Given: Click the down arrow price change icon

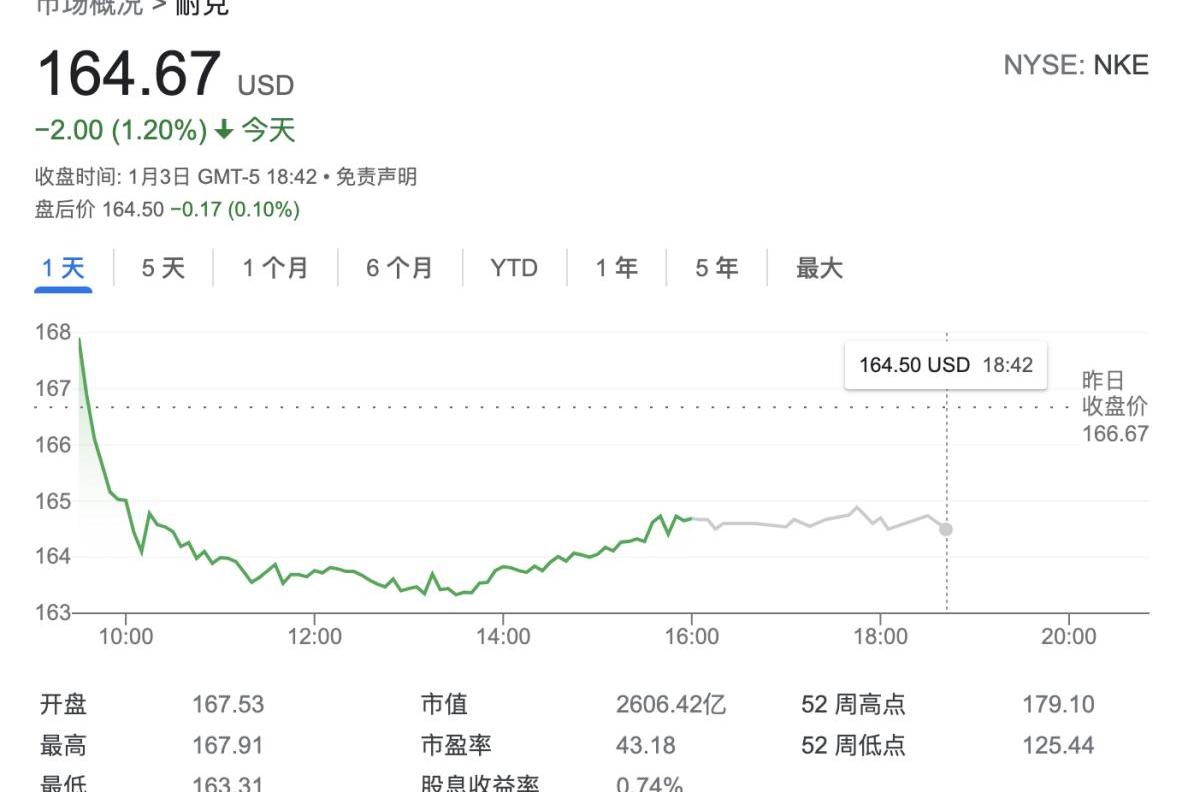Looking at the screenshot, I should [224, 129].
